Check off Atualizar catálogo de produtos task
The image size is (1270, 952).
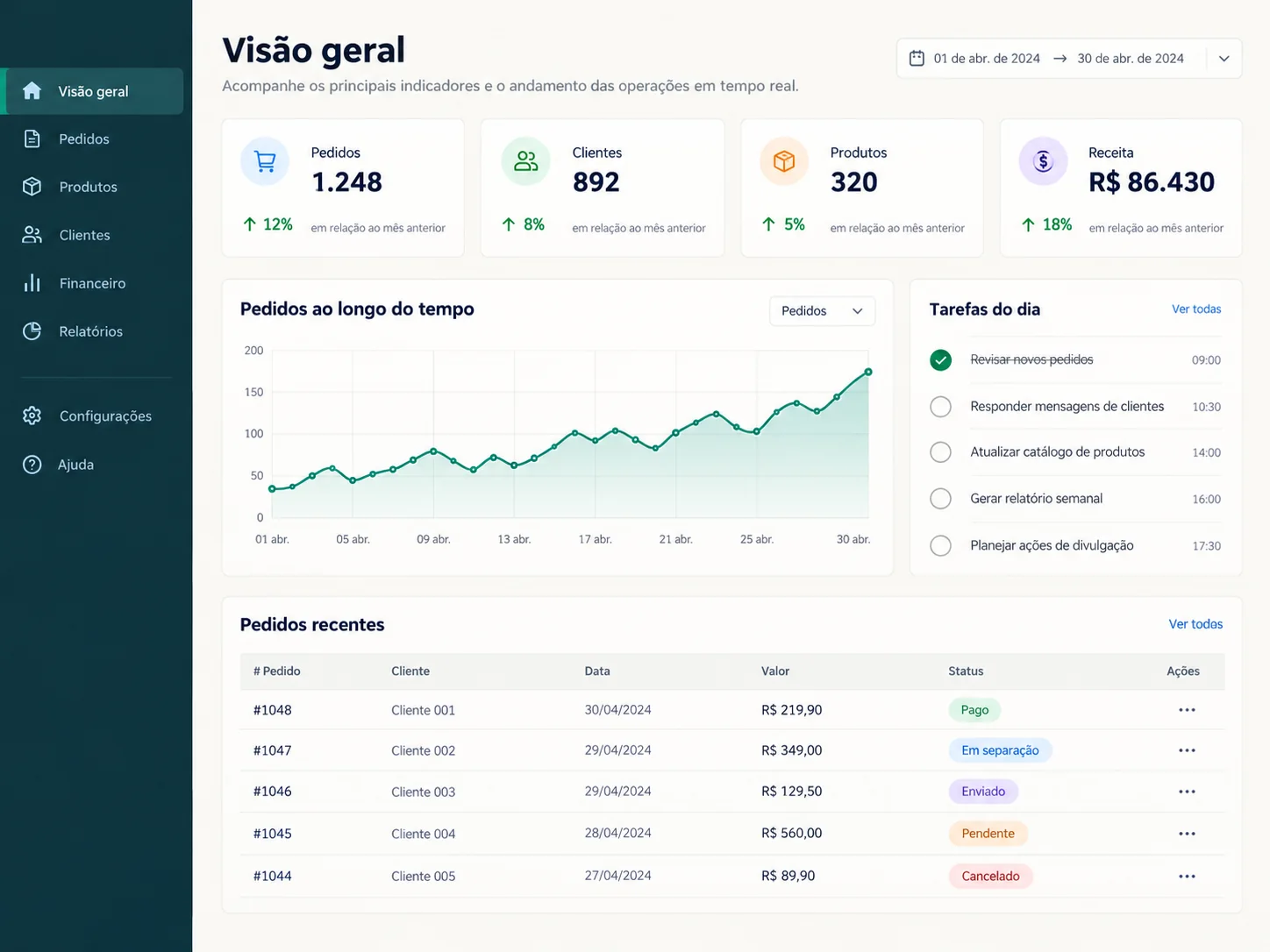(x=940, y=452)
